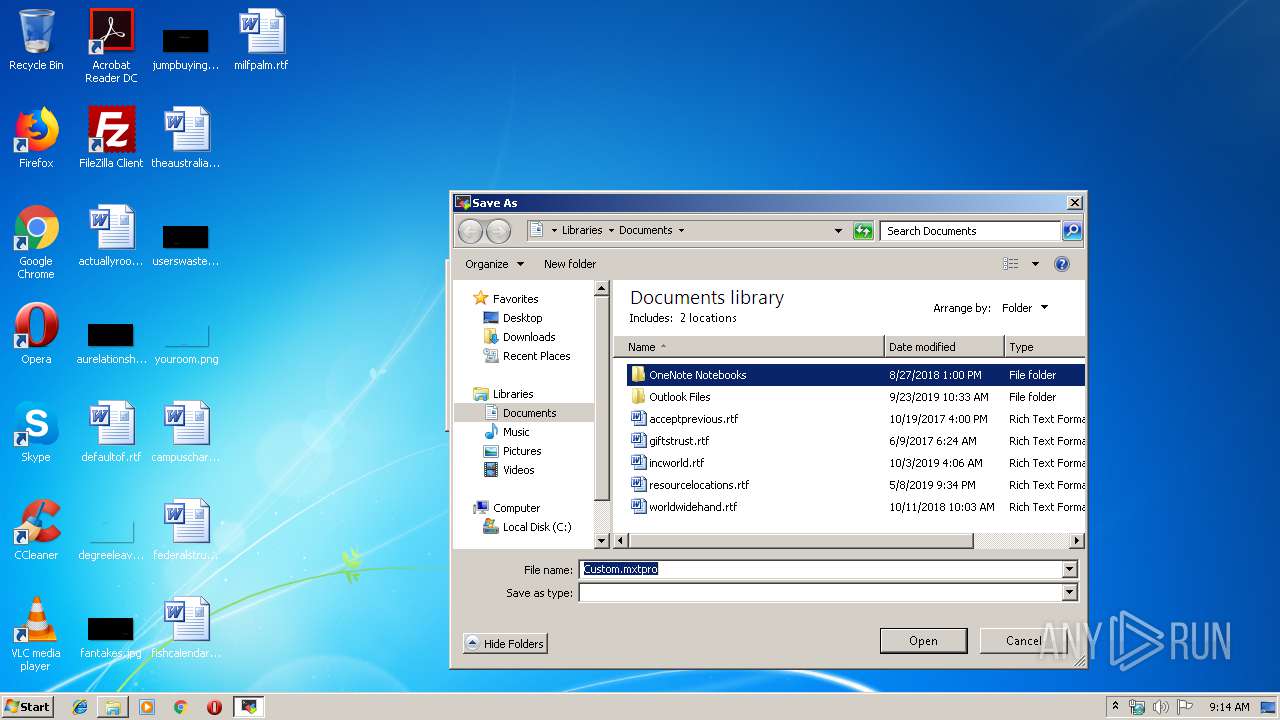
Task: Open Windows Explorer from taskbar
Action: [113, 707]
